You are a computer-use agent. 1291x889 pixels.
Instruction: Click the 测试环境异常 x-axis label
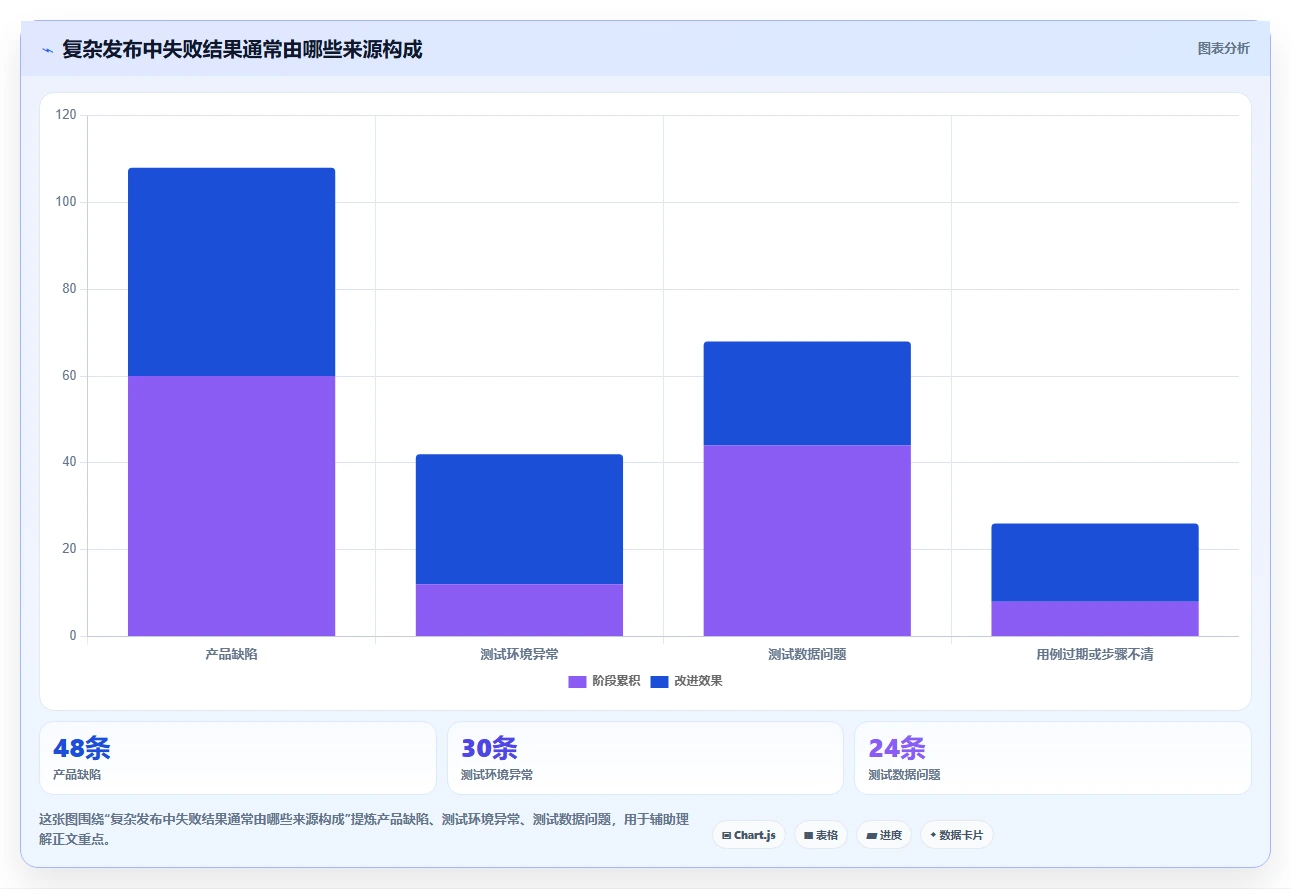point(519,654)
